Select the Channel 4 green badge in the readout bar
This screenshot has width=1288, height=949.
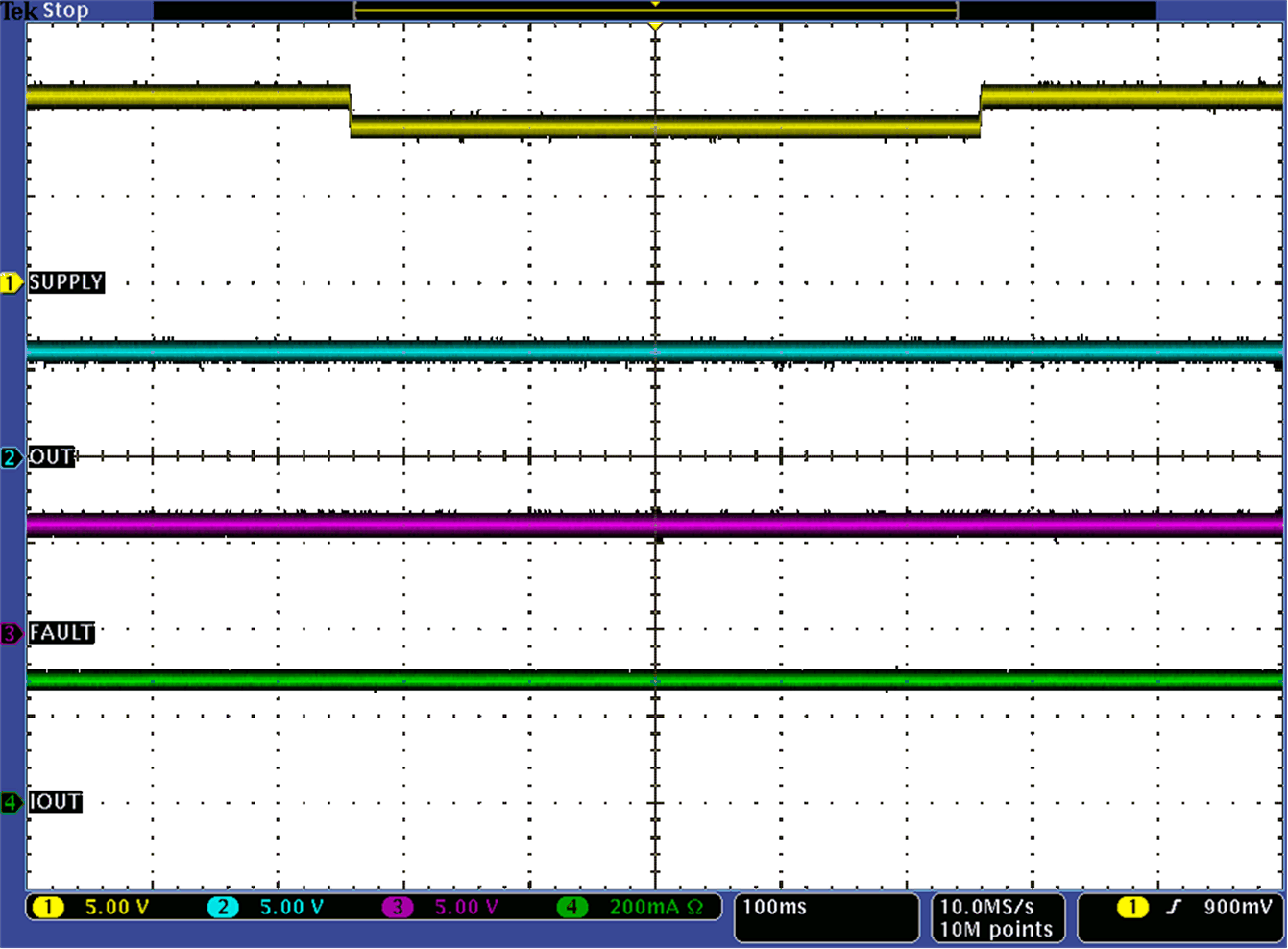coord(572,907)
